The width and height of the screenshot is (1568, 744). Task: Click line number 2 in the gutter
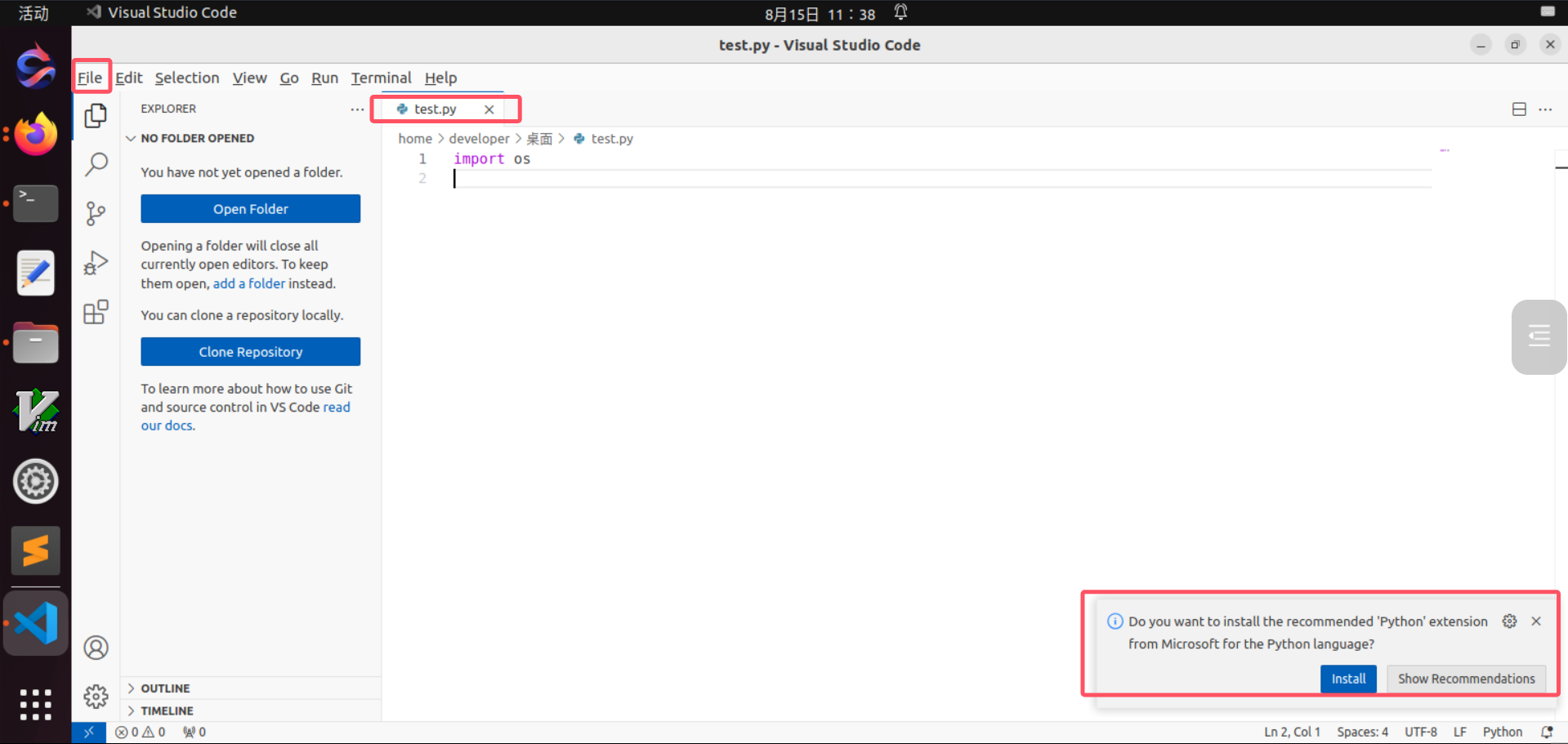pos(422,179)
